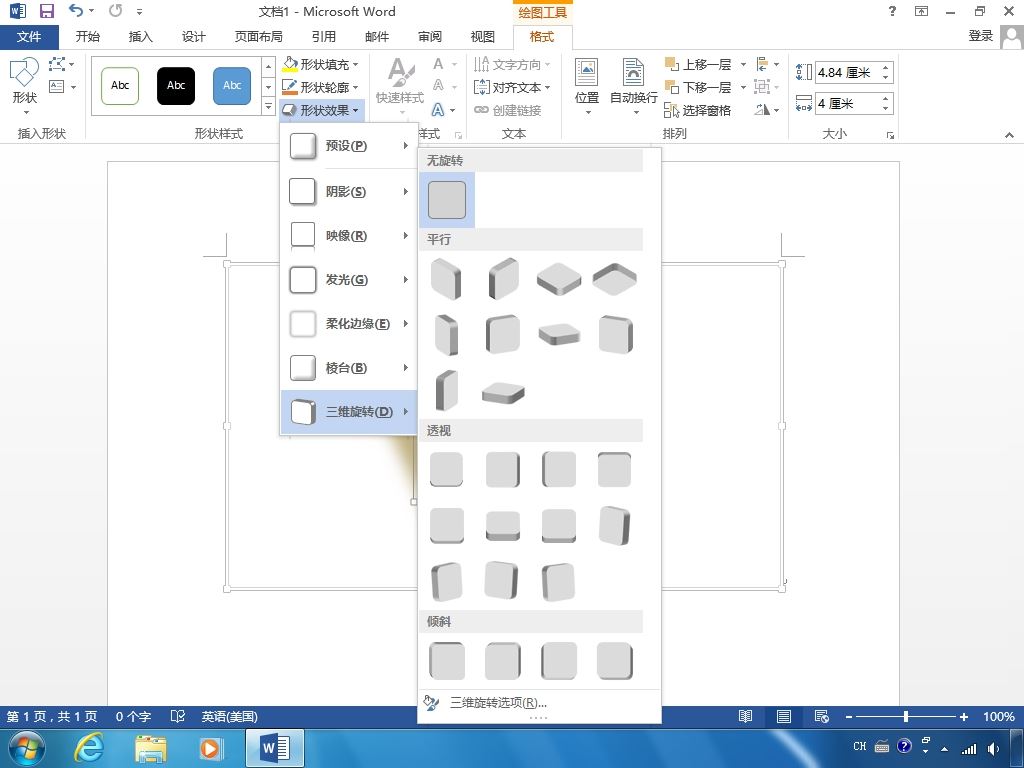Apply the blue filled Abc shape style

[x=232, y=86]
